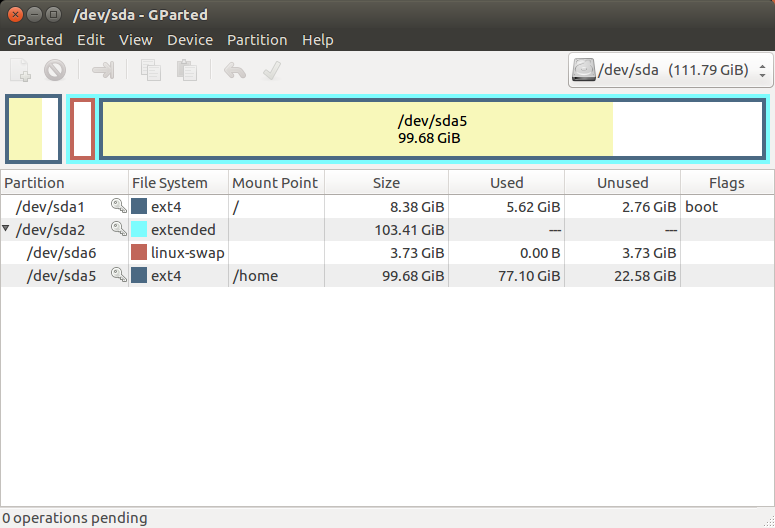Screen dimensions: 775x528
Task: Select the /dev/sda6 partition row
Action: pos(388,252)
